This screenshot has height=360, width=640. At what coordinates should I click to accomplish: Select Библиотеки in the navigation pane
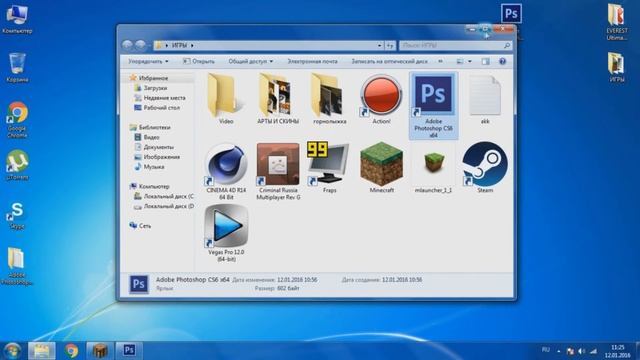point(154,127)
